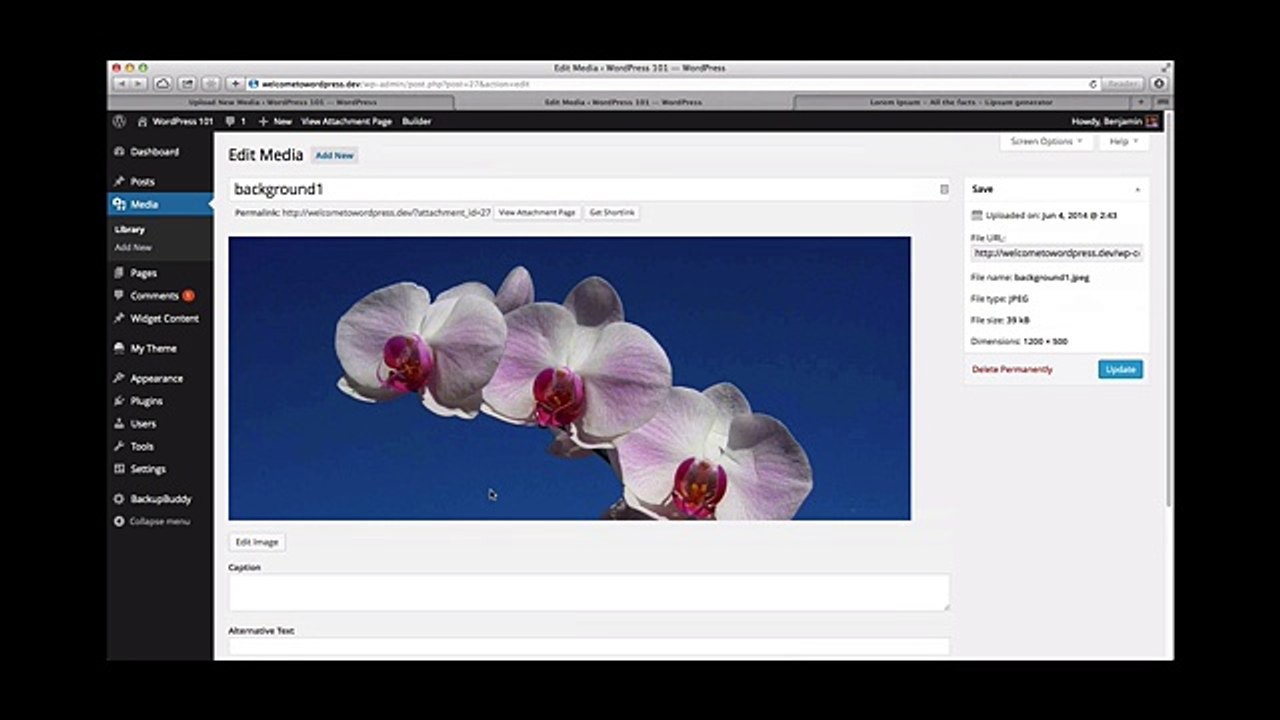The image size is (1280, 720).
Task: Click the calendar icon beside Uploaded on
Action: click(977, 215)
